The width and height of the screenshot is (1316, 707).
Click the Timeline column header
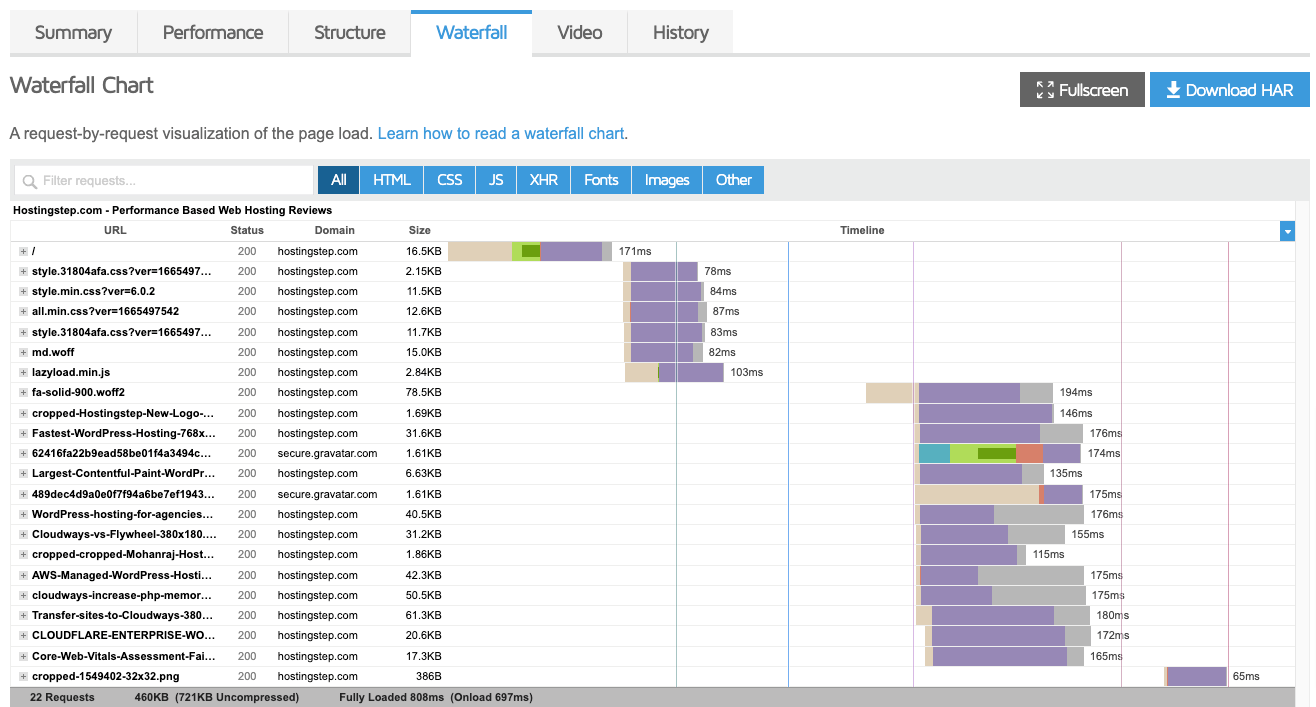pyautogui.click(x=862, y=230)
